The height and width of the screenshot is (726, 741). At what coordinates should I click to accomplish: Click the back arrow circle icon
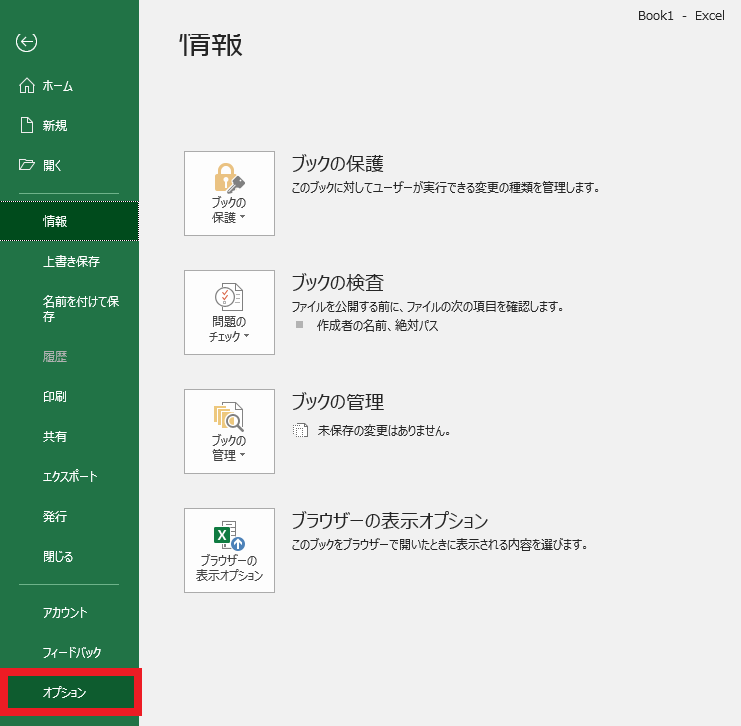(26, 42)
